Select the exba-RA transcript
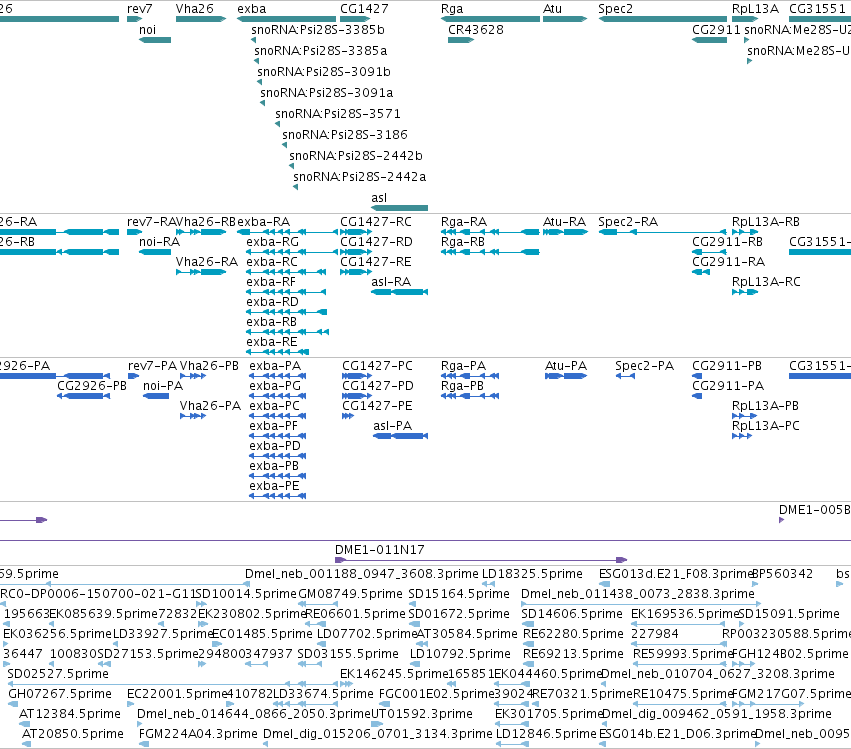The height and width of the screenshot is (749, 851). (288, 232)
